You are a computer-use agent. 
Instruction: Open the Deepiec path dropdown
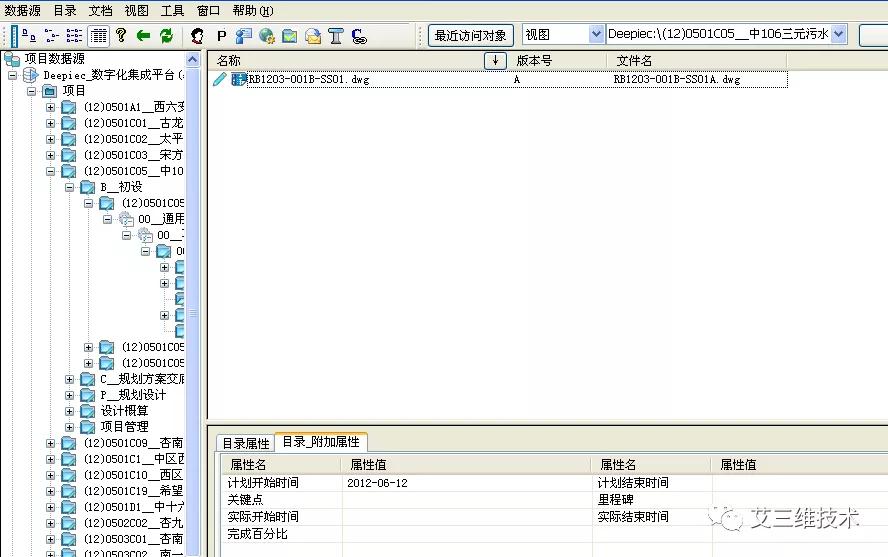pos(838,34)
